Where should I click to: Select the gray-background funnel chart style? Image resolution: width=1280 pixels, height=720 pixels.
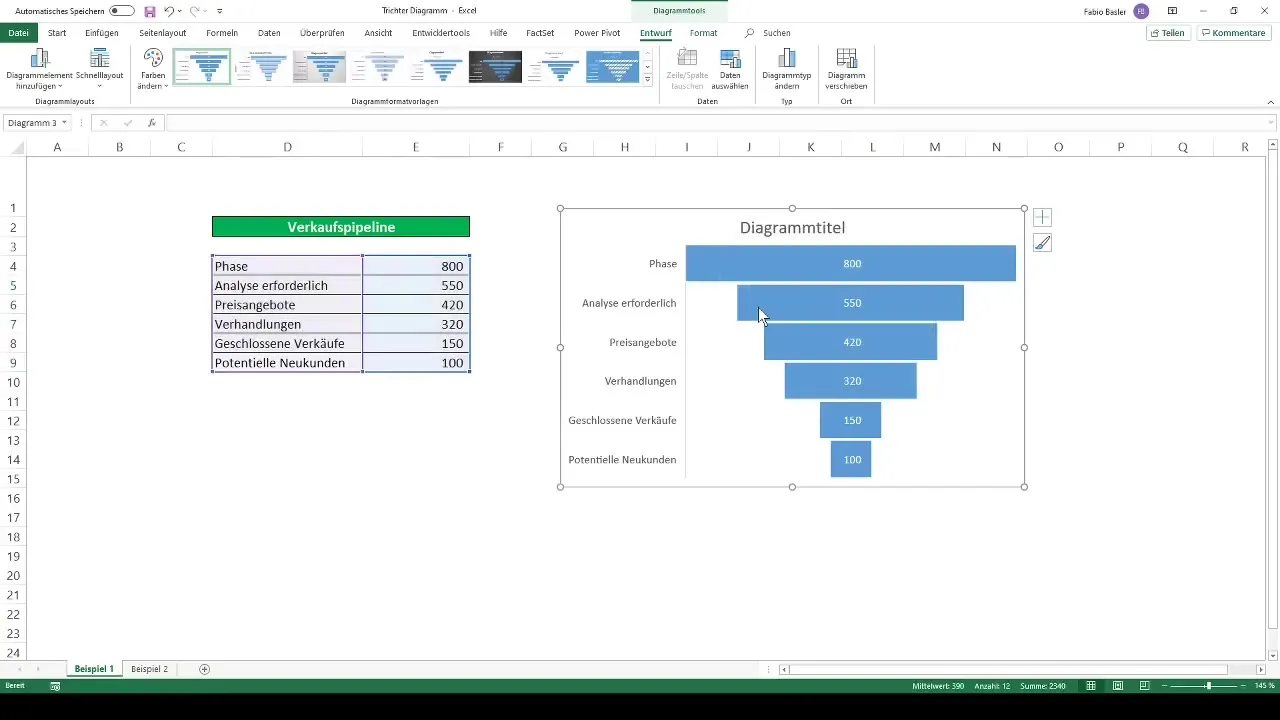click(x=319, y=67)
